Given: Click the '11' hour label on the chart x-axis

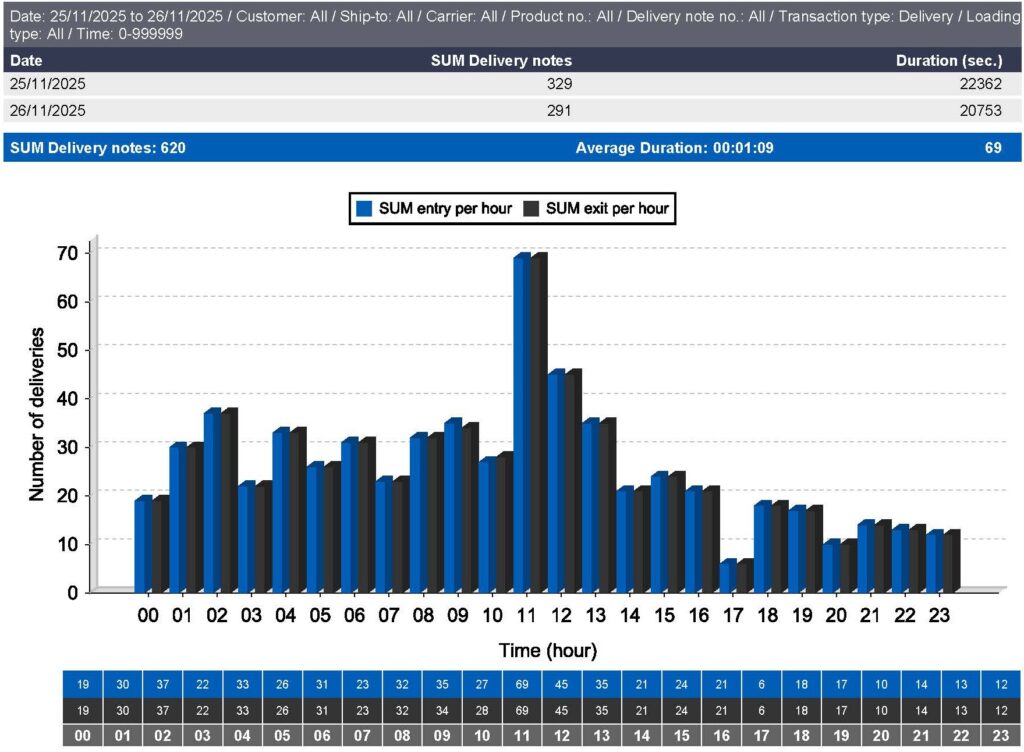Looking at the screenshot, I should click(526, 615).
